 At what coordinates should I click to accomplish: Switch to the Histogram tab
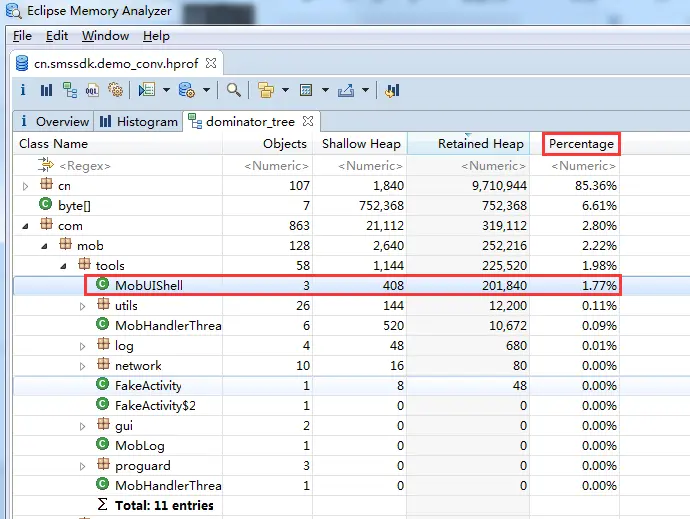139,121
